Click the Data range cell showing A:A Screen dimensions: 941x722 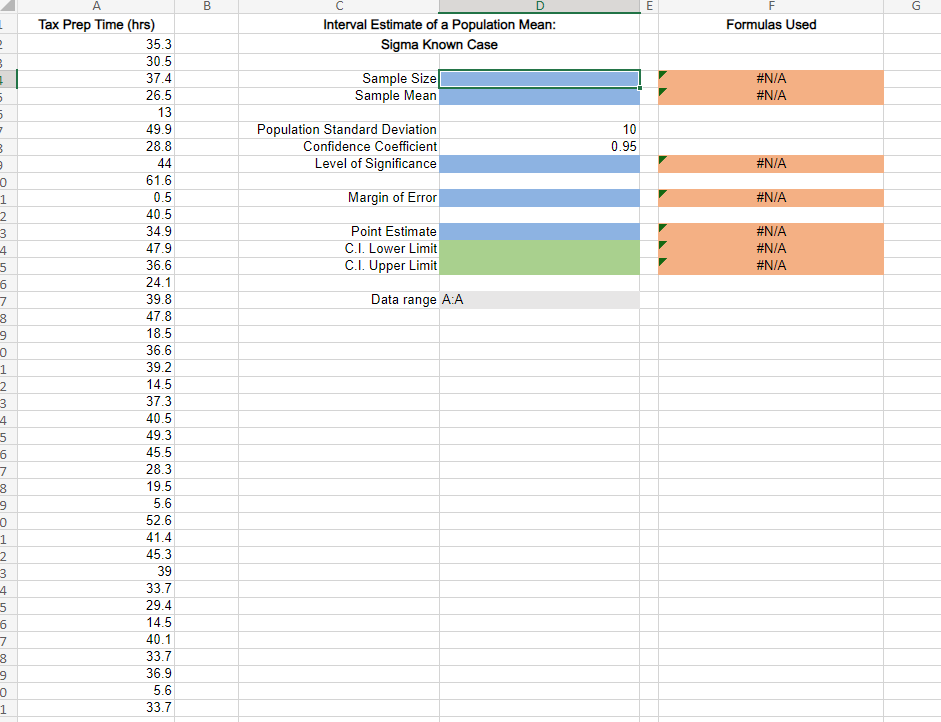[539, 298]
